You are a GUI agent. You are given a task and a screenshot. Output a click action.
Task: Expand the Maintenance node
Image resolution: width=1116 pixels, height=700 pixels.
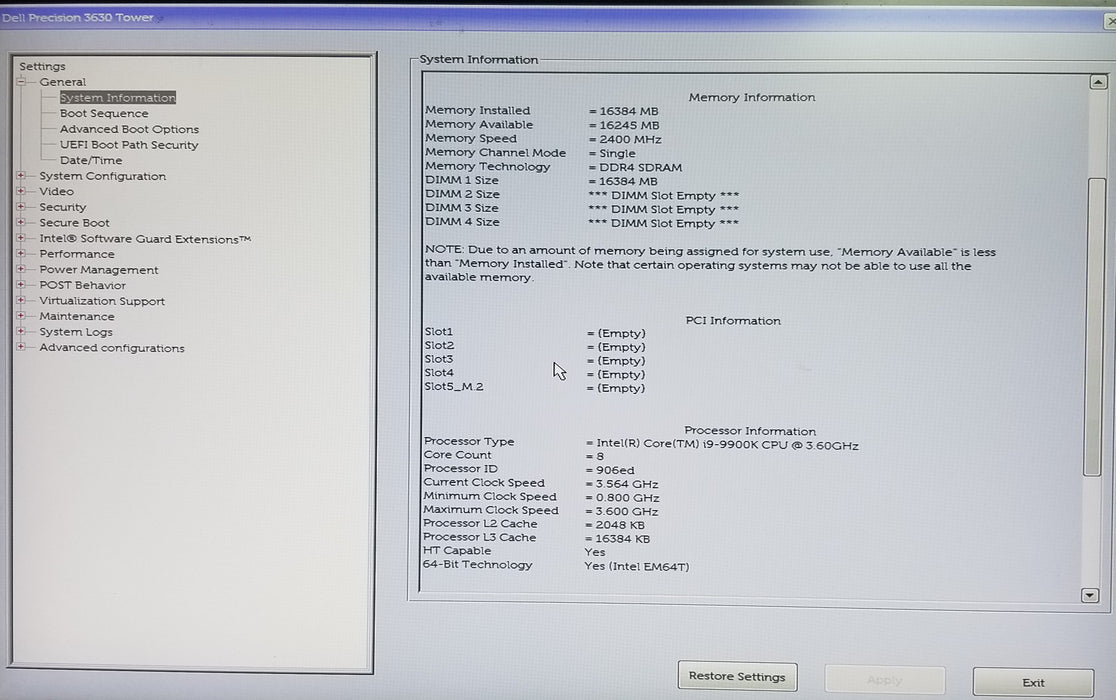pyautogui.click(x=21, y=316)
